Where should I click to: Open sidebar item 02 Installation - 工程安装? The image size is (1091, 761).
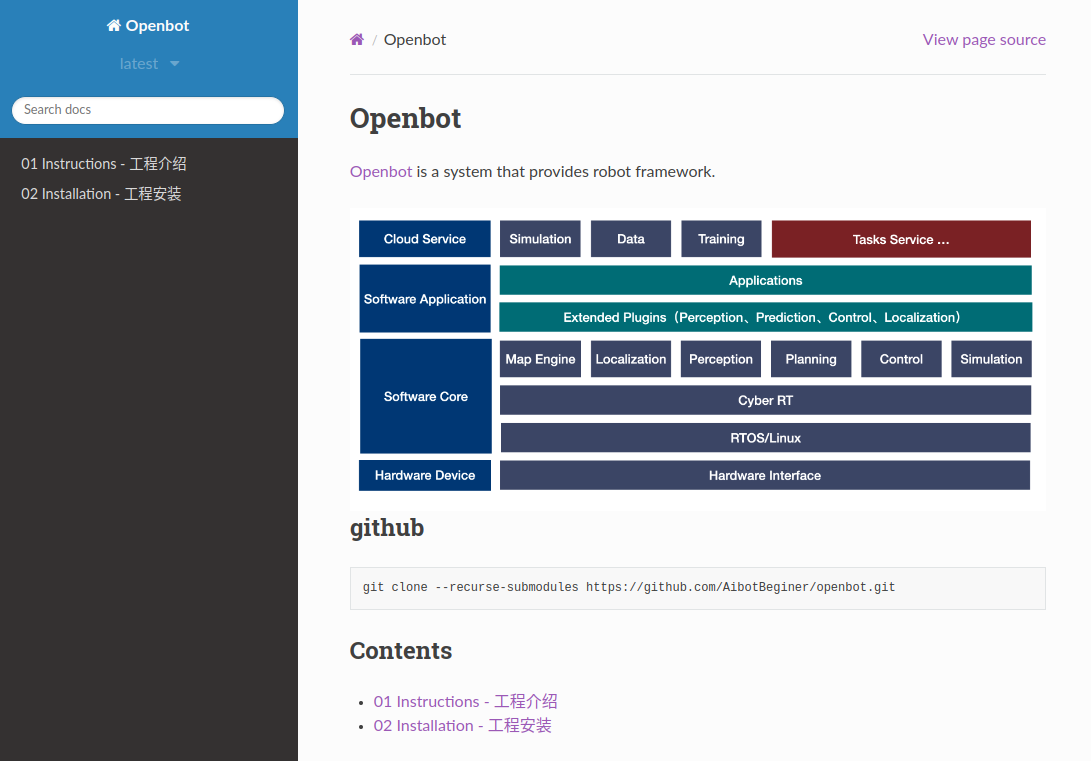(x=101, y=194)
